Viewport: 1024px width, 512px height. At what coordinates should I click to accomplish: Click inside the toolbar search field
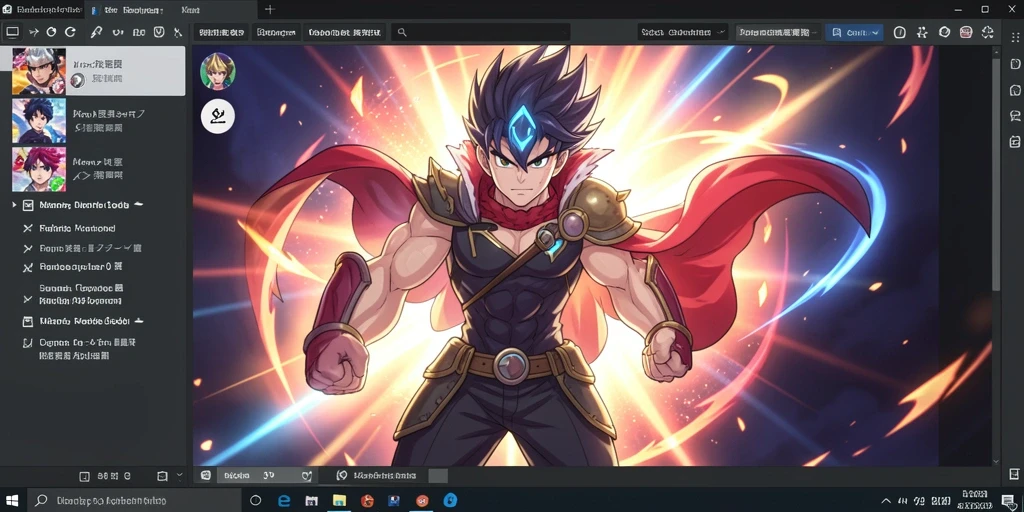(481, 32)
